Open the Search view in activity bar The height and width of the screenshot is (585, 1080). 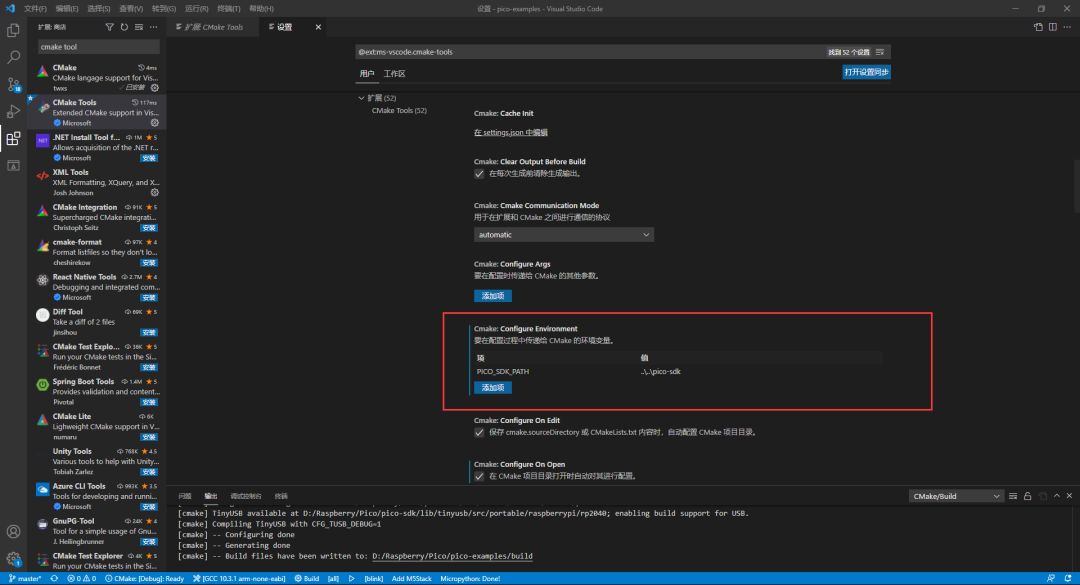pos(14,58)
